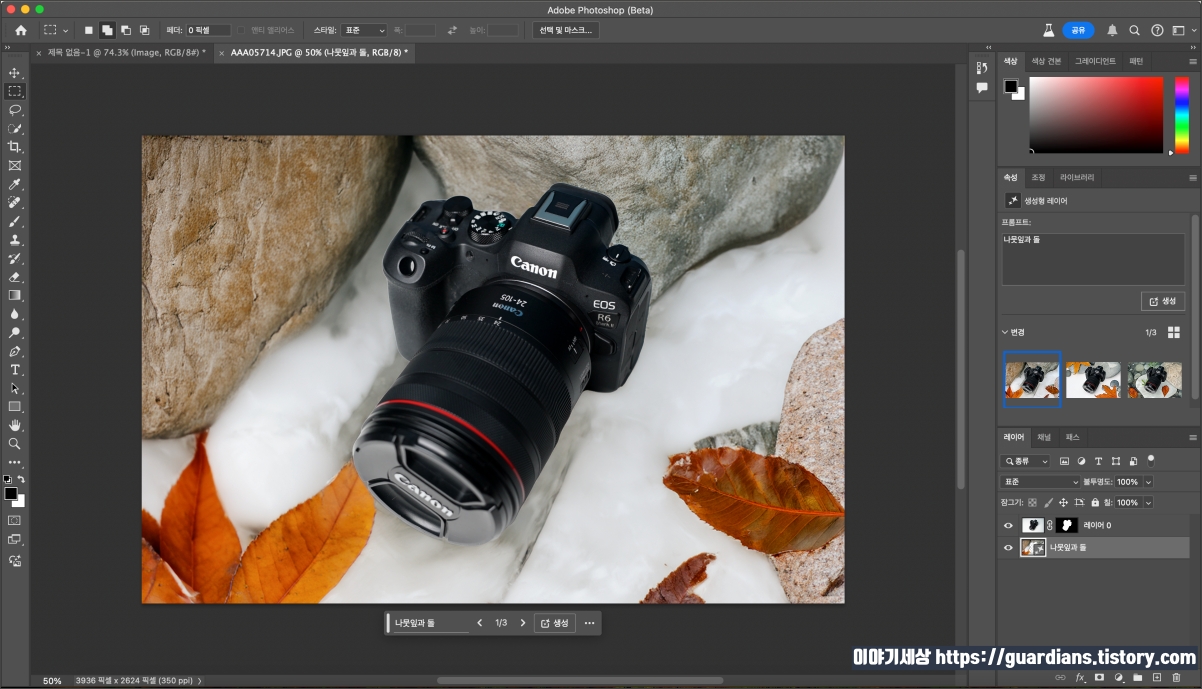This screenshot has height=689, width=1202.
Task: Select the Eraser tool
Action: pyautogui.click(x=14, y=277)
